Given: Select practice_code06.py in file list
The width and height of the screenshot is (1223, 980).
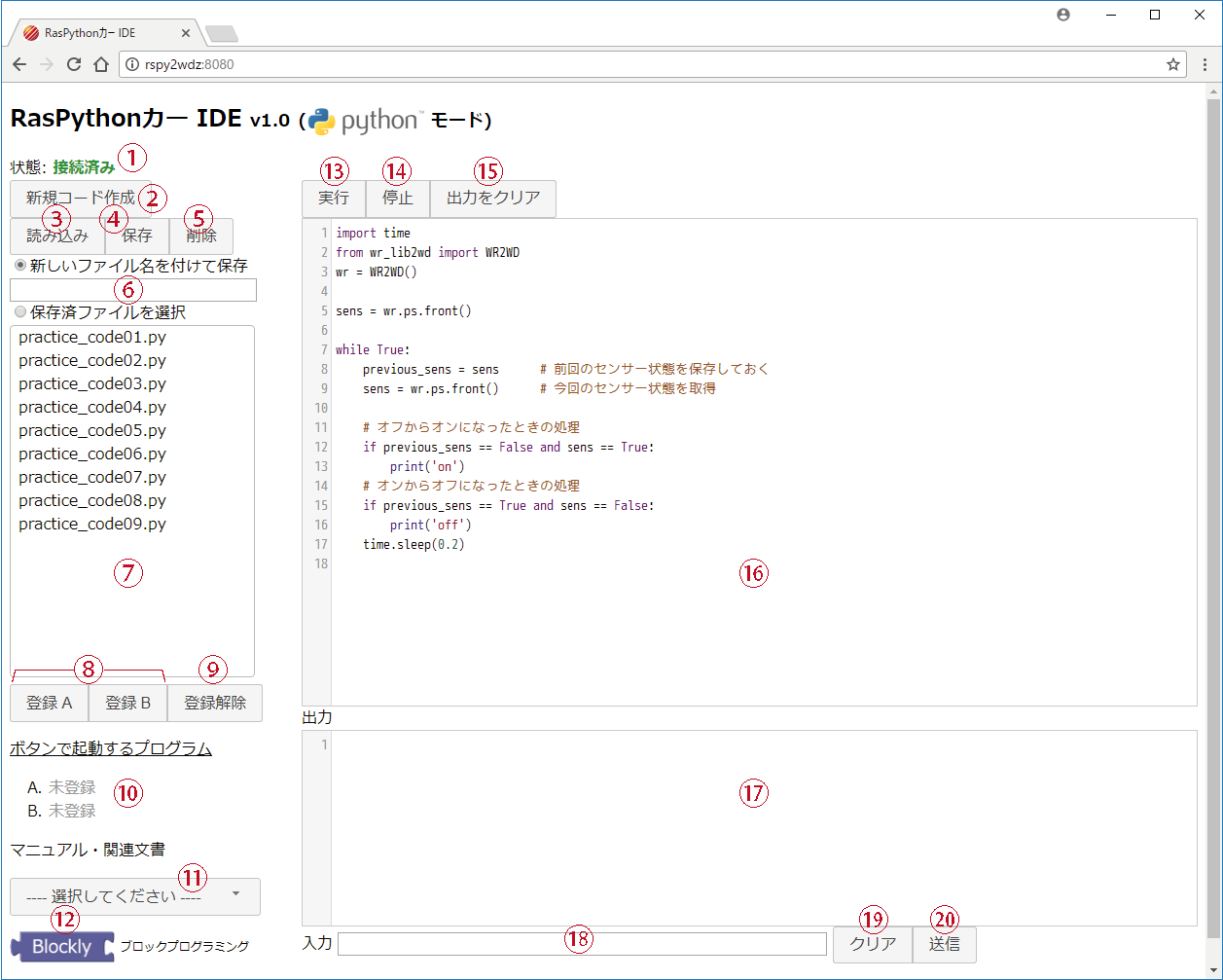Looking at the screenshot, I should coord(92,454).
